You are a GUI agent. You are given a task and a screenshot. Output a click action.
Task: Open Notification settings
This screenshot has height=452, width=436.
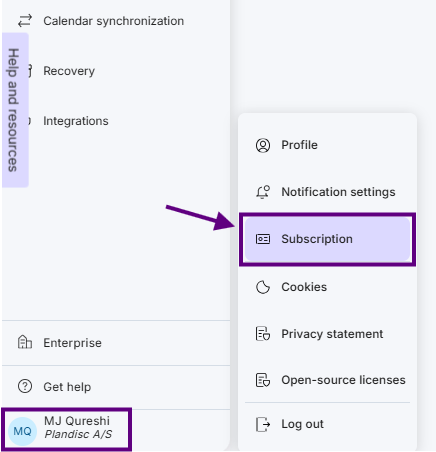(x=327, y=192)
